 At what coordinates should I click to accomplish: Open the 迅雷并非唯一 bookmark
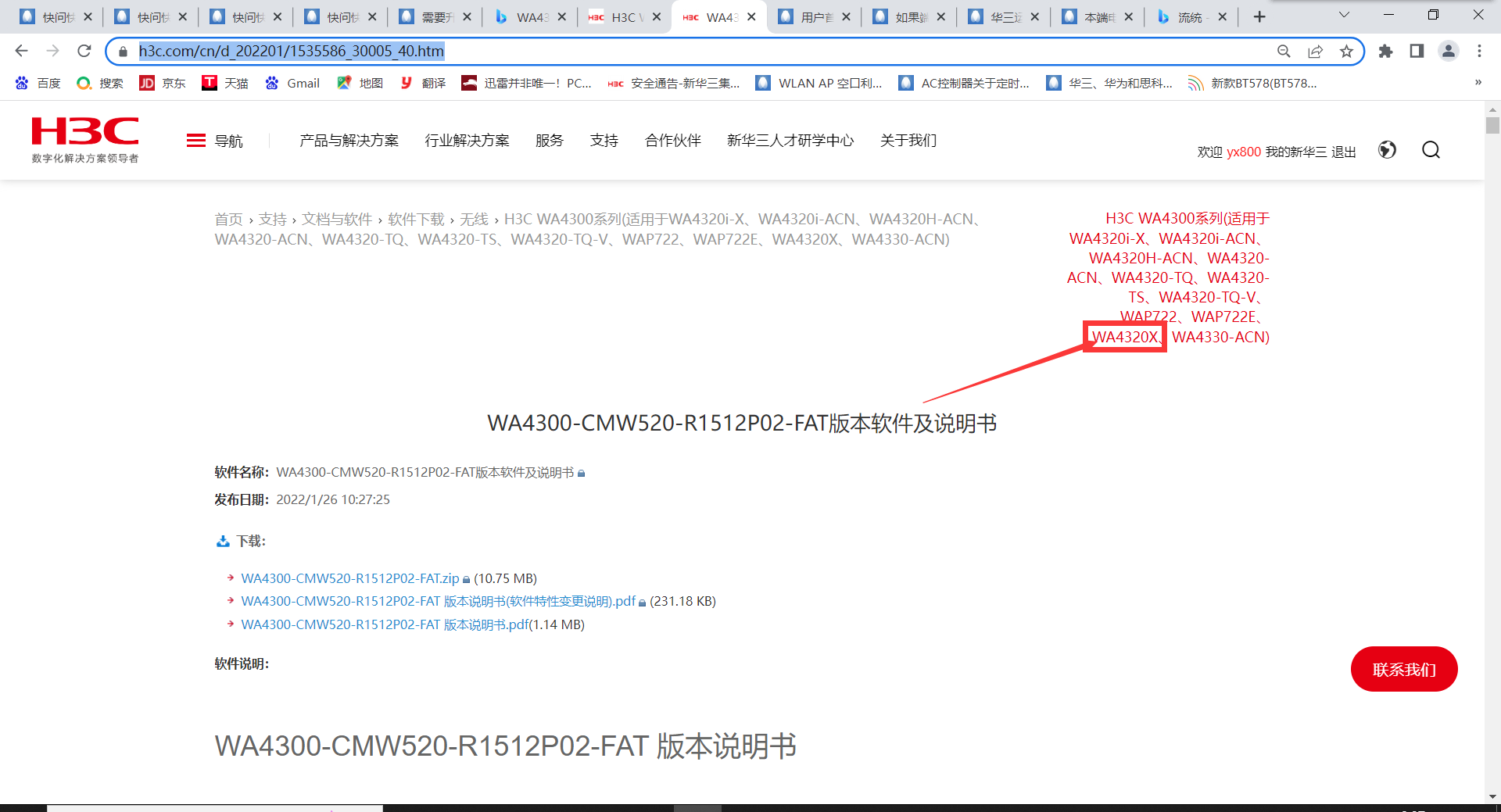[x=526, y=83]
